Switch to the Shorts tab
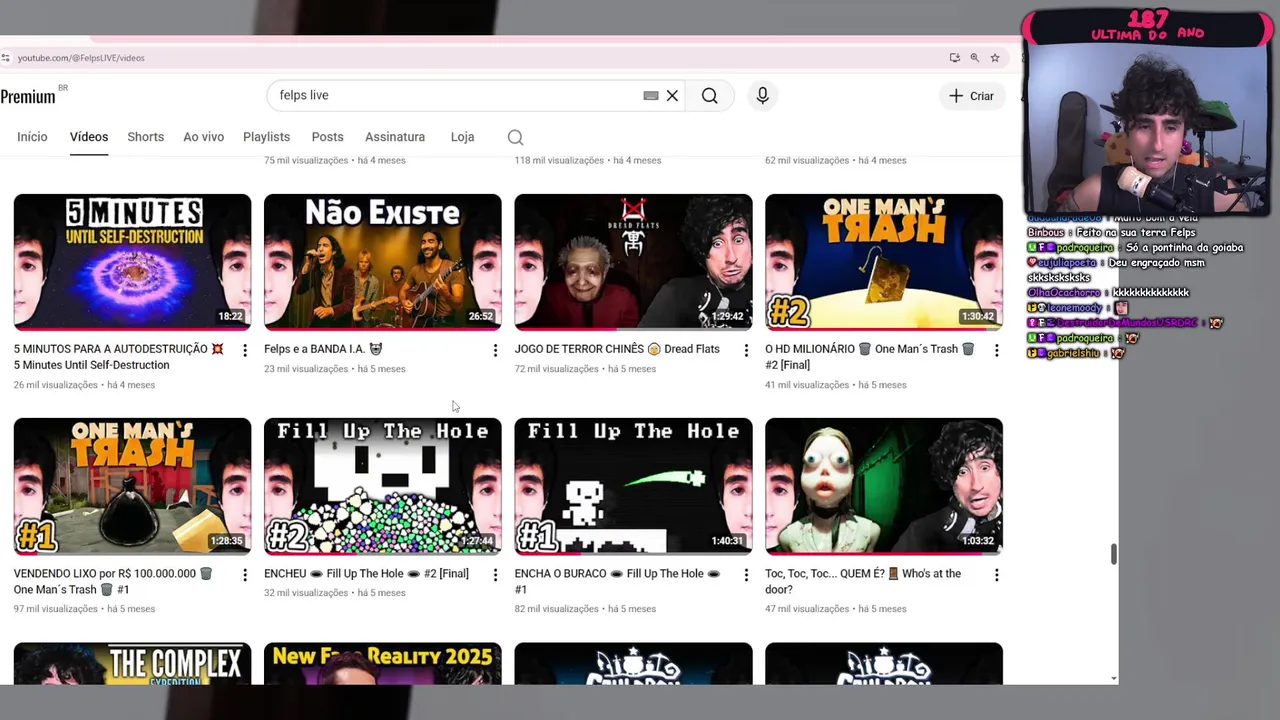The width and height of the screenshot is (1280, 720). tap(145, 137)
